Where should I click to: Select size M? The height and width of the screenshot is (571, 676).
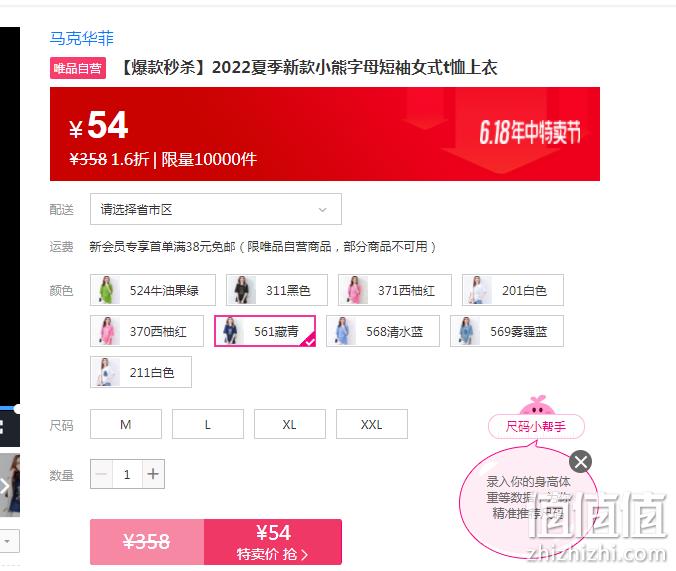coord(126,424)
